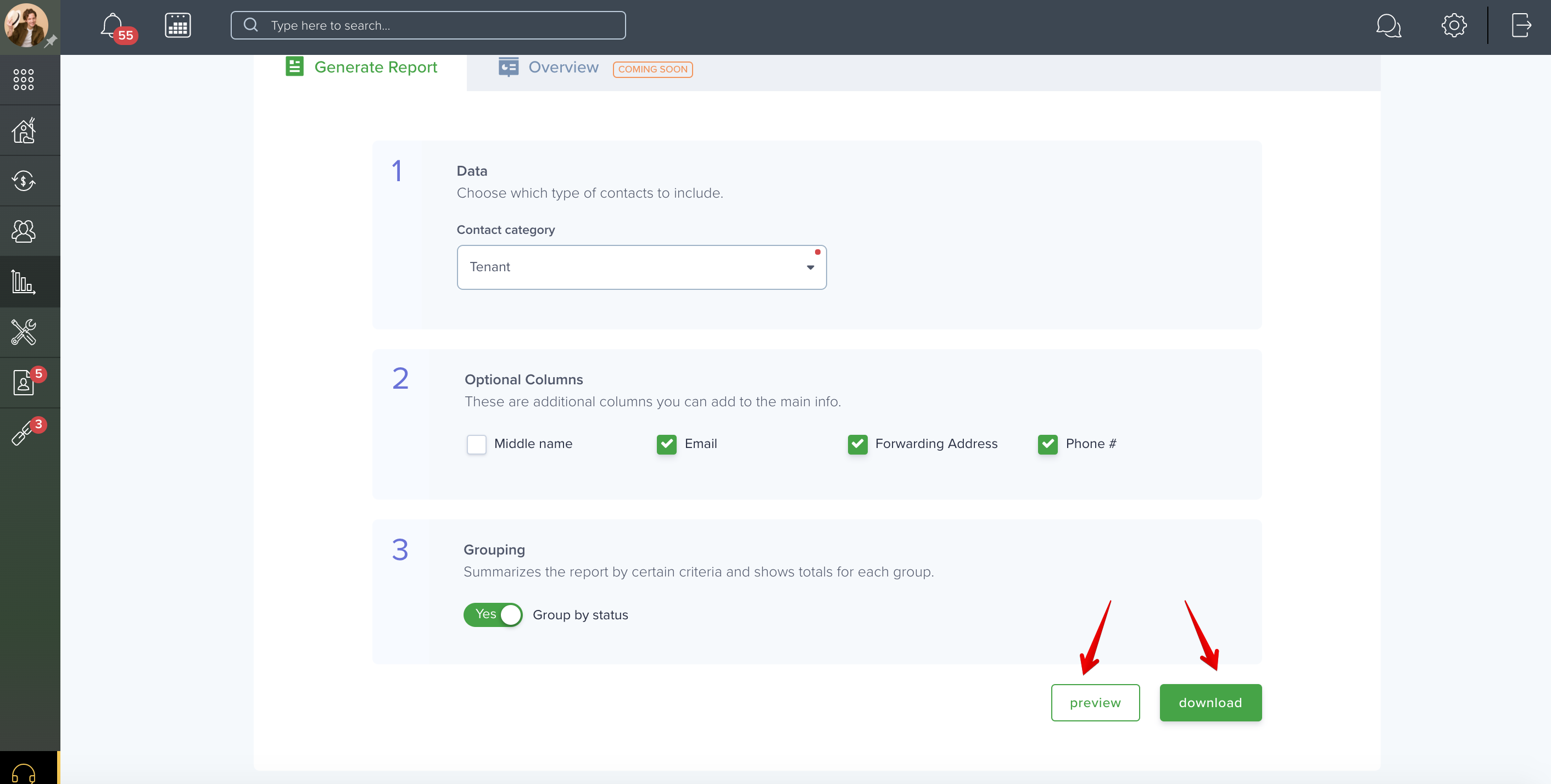
Task: Open the apps grid sidebar icon
Action: [24, 80]
